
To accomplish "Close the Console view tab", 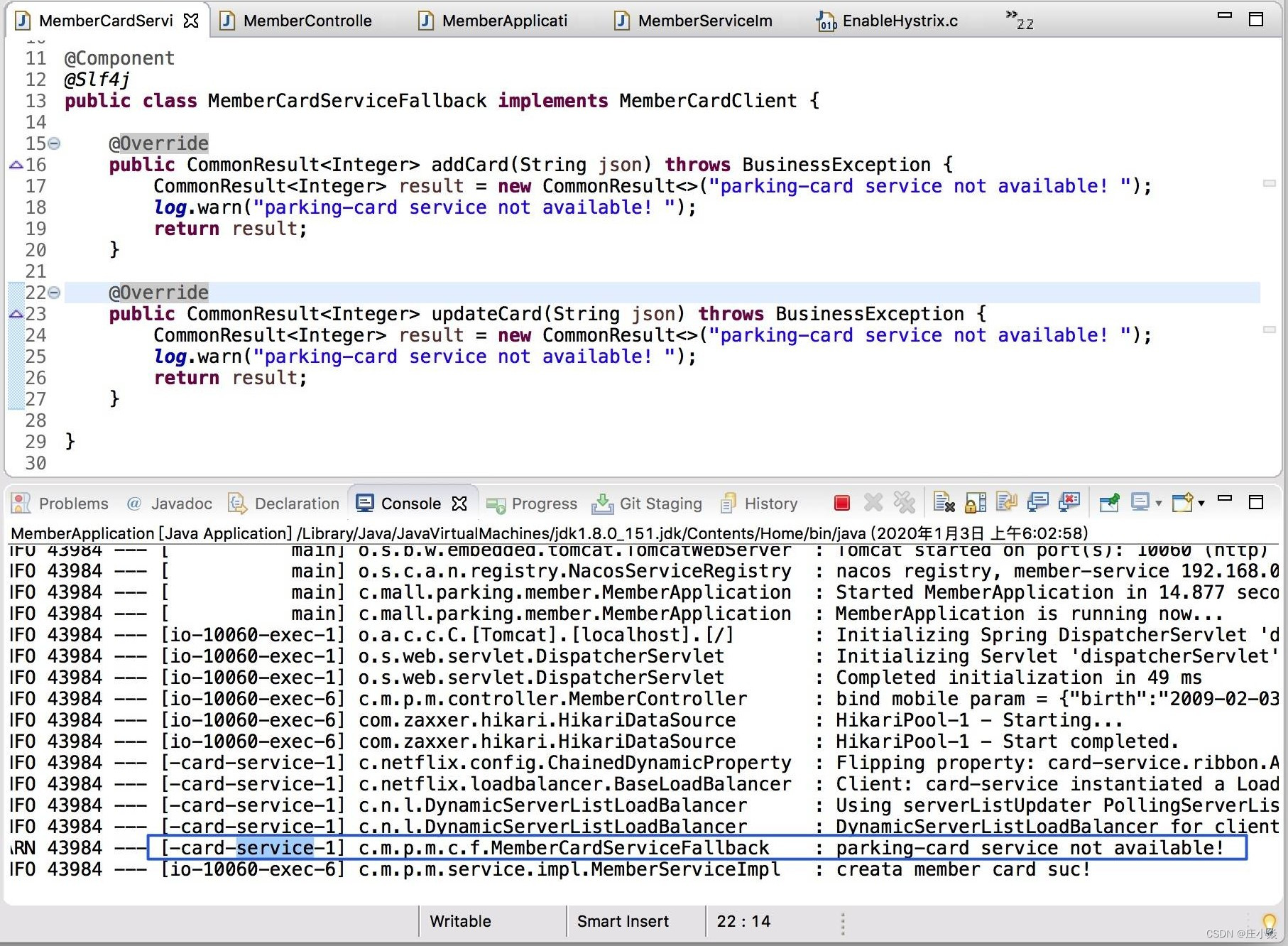I will (459, 504).
